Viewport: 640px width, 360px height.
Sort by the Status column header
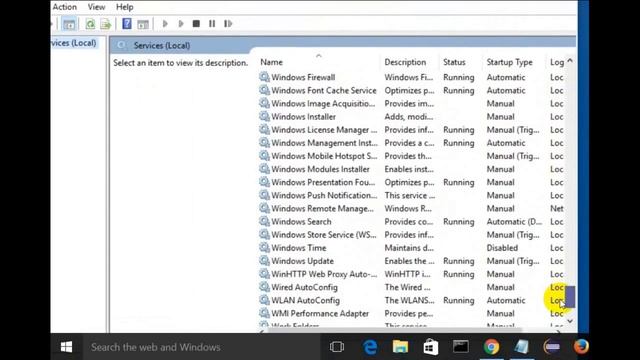[x=454, y=62]
